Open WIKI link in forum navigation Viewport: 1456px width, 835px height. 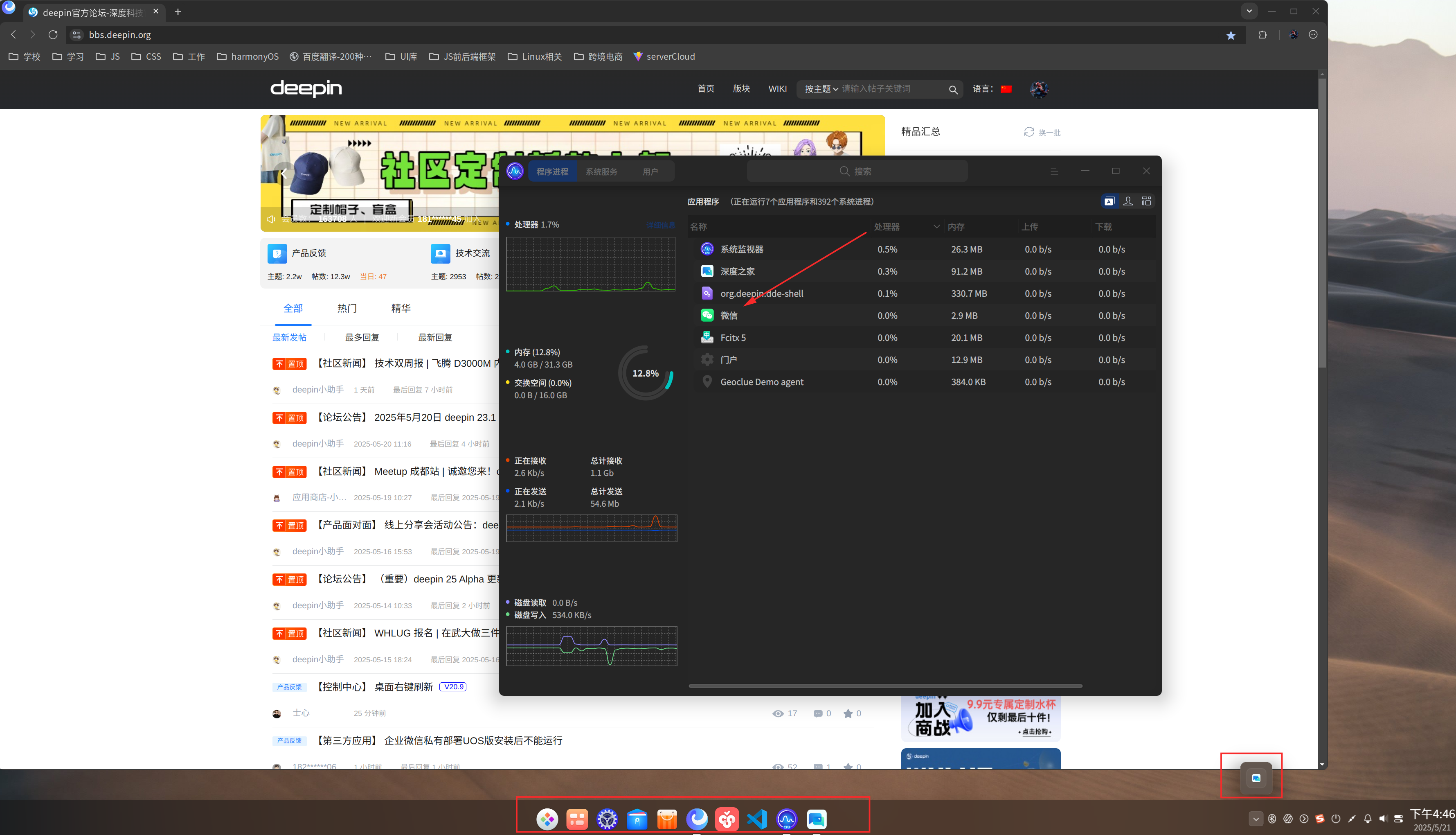click(x=777, y=88)
